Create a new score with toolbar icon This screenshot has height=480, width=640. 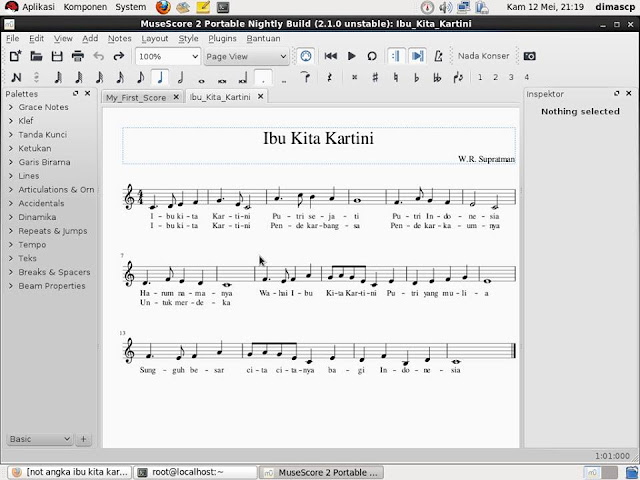point(16,56)
